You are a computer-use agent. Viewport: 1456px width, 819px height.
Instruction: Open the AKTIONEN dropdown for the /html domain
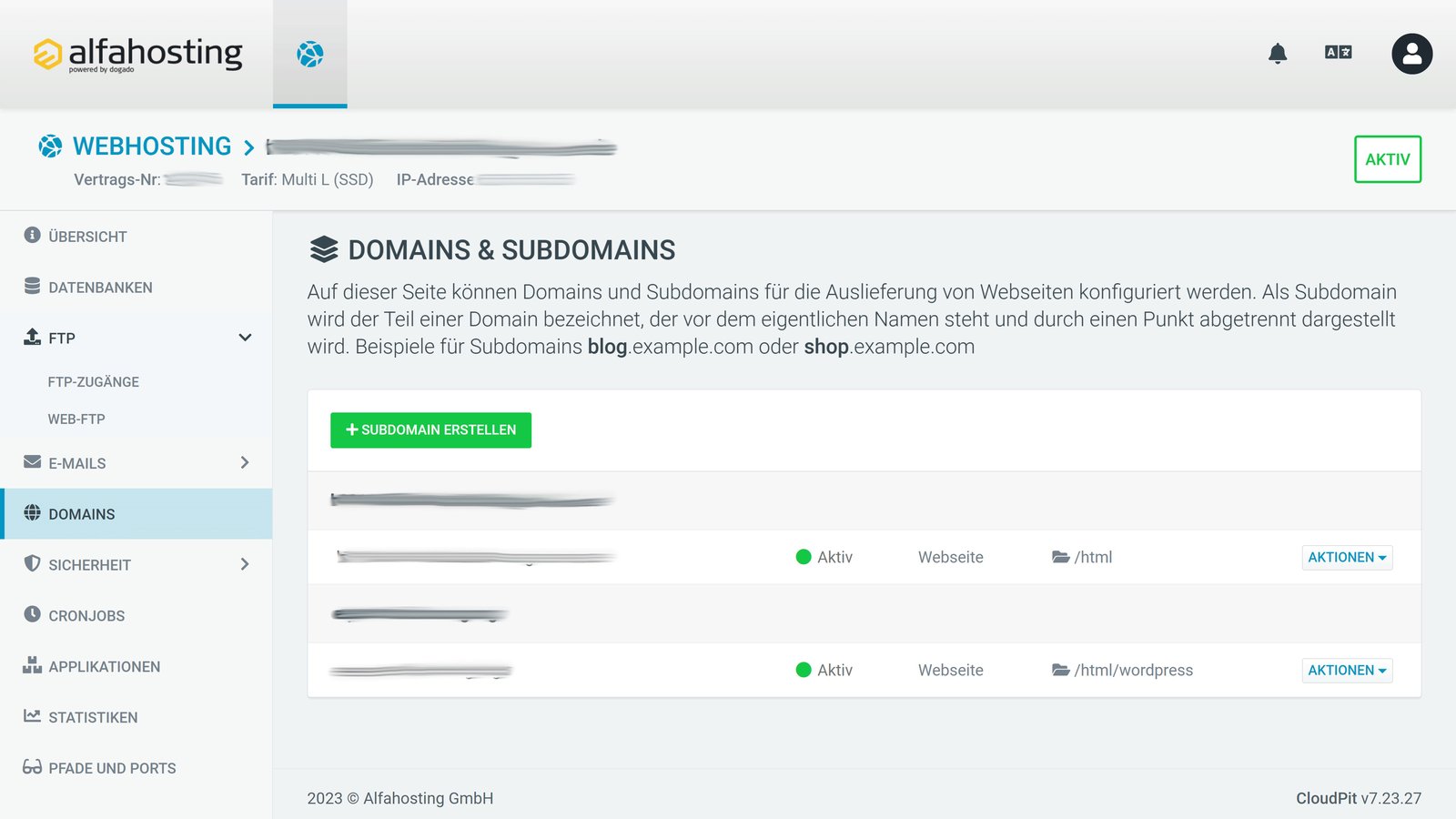[1347, 557]
